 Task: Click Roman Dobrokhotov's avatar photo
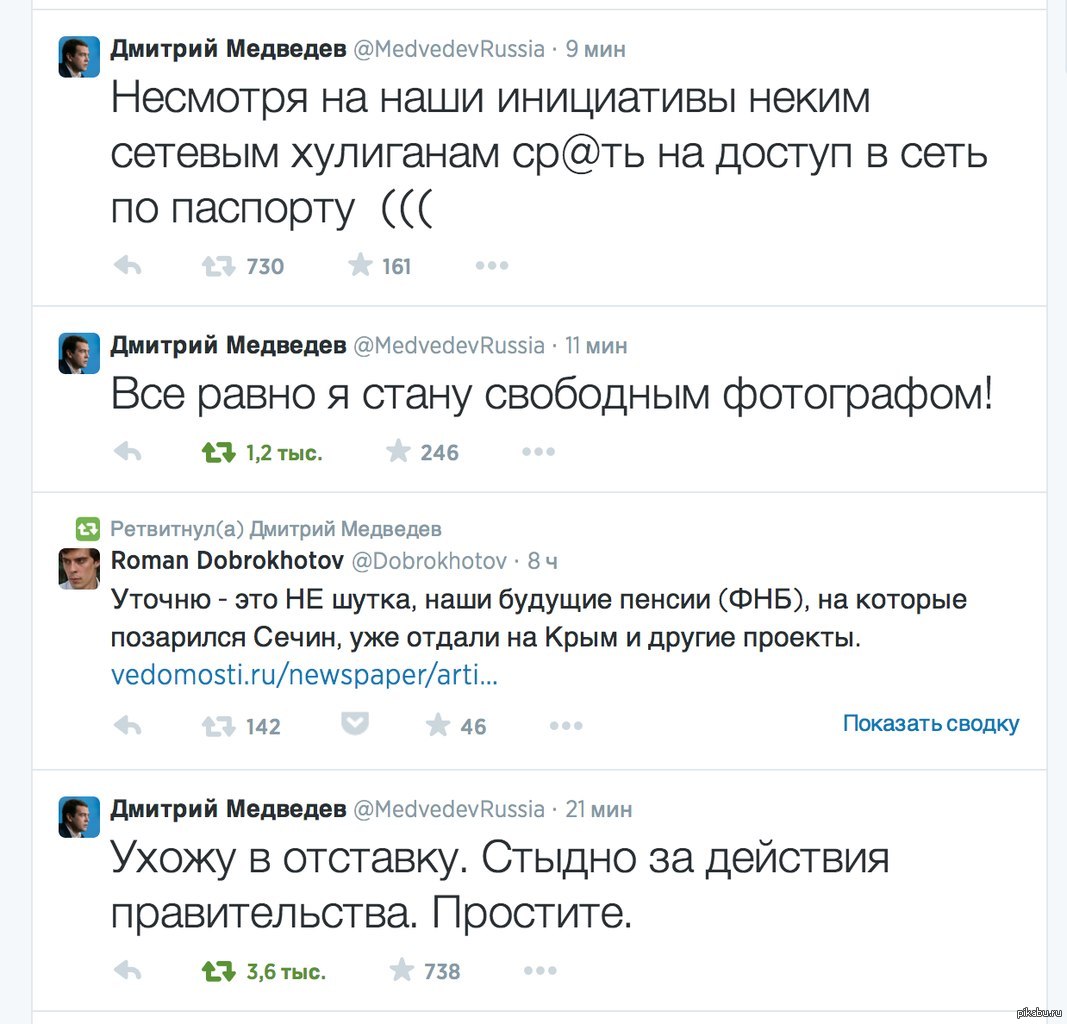(x=79, y=568)
